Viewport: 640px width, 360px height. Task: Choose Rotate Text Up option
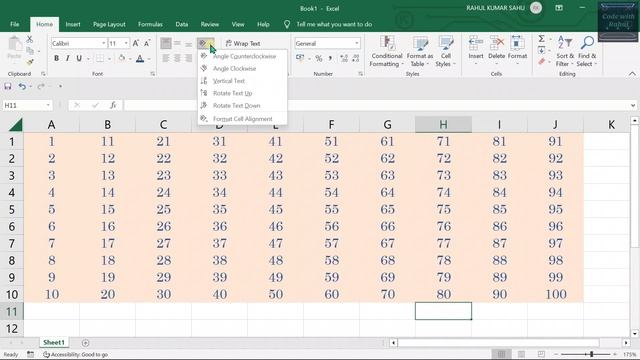point(242,93)
